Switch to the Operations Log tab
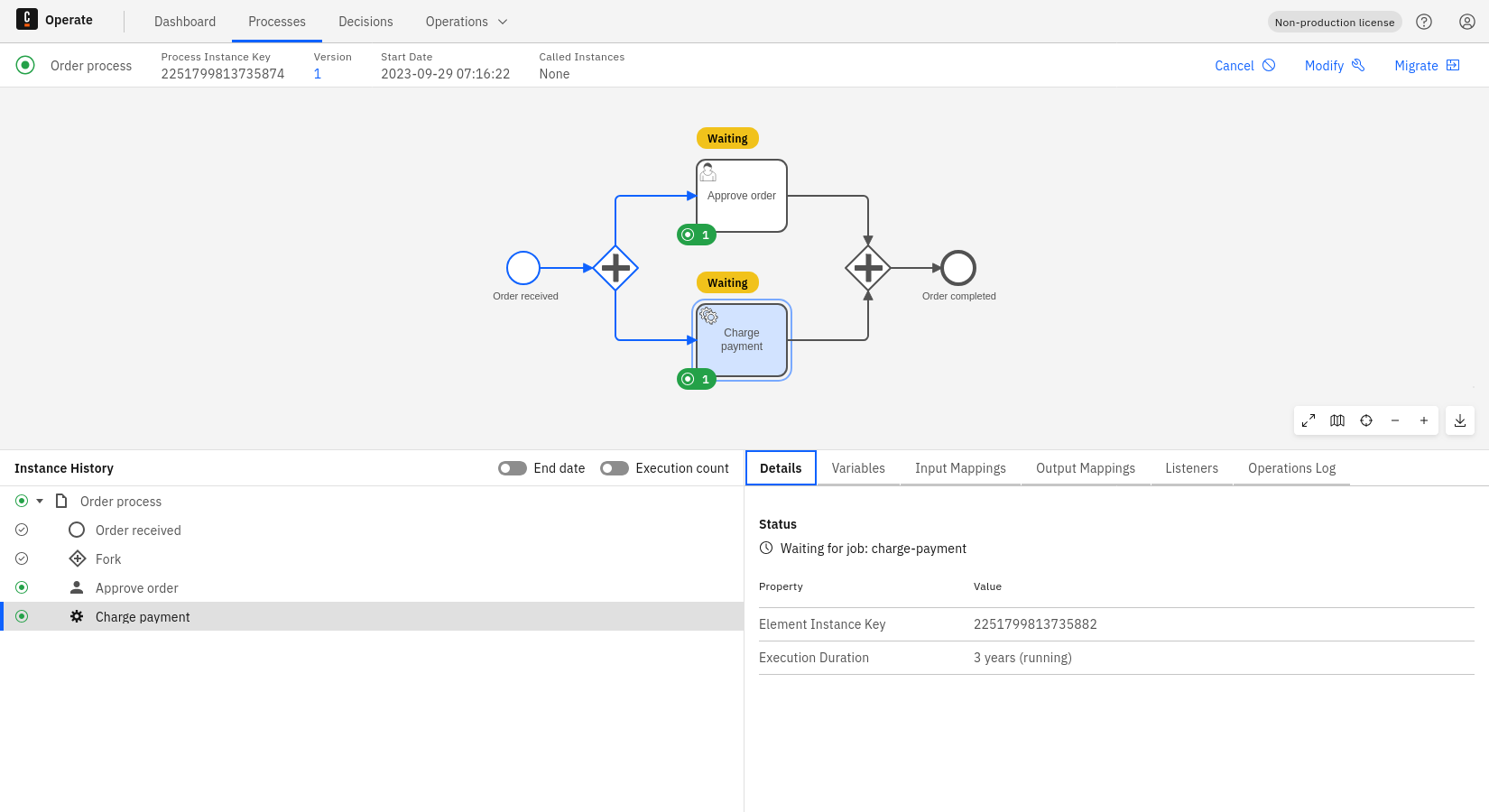The width and height of the screenshot is (1489, 812). pyautogui.click(x=1291, y=468)
